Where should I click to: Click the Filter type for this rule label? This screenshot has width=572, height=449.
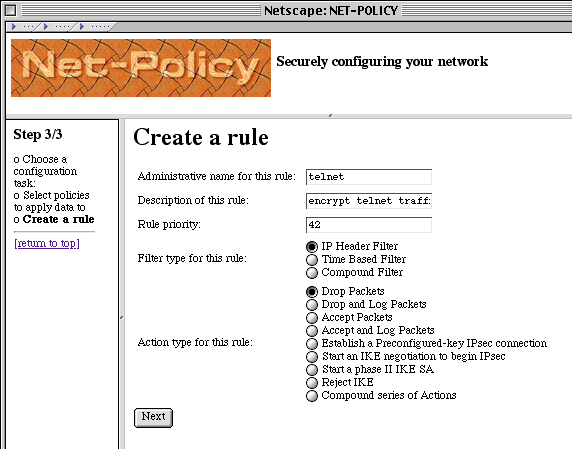pos(192,259)
